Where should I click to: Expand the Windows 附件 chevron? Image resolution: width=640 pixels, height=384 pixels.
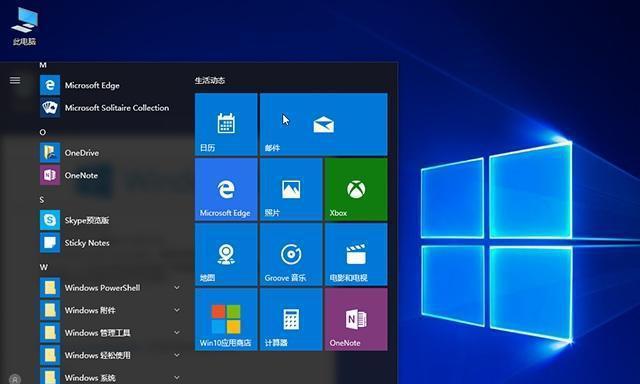(x=177, y=310)
